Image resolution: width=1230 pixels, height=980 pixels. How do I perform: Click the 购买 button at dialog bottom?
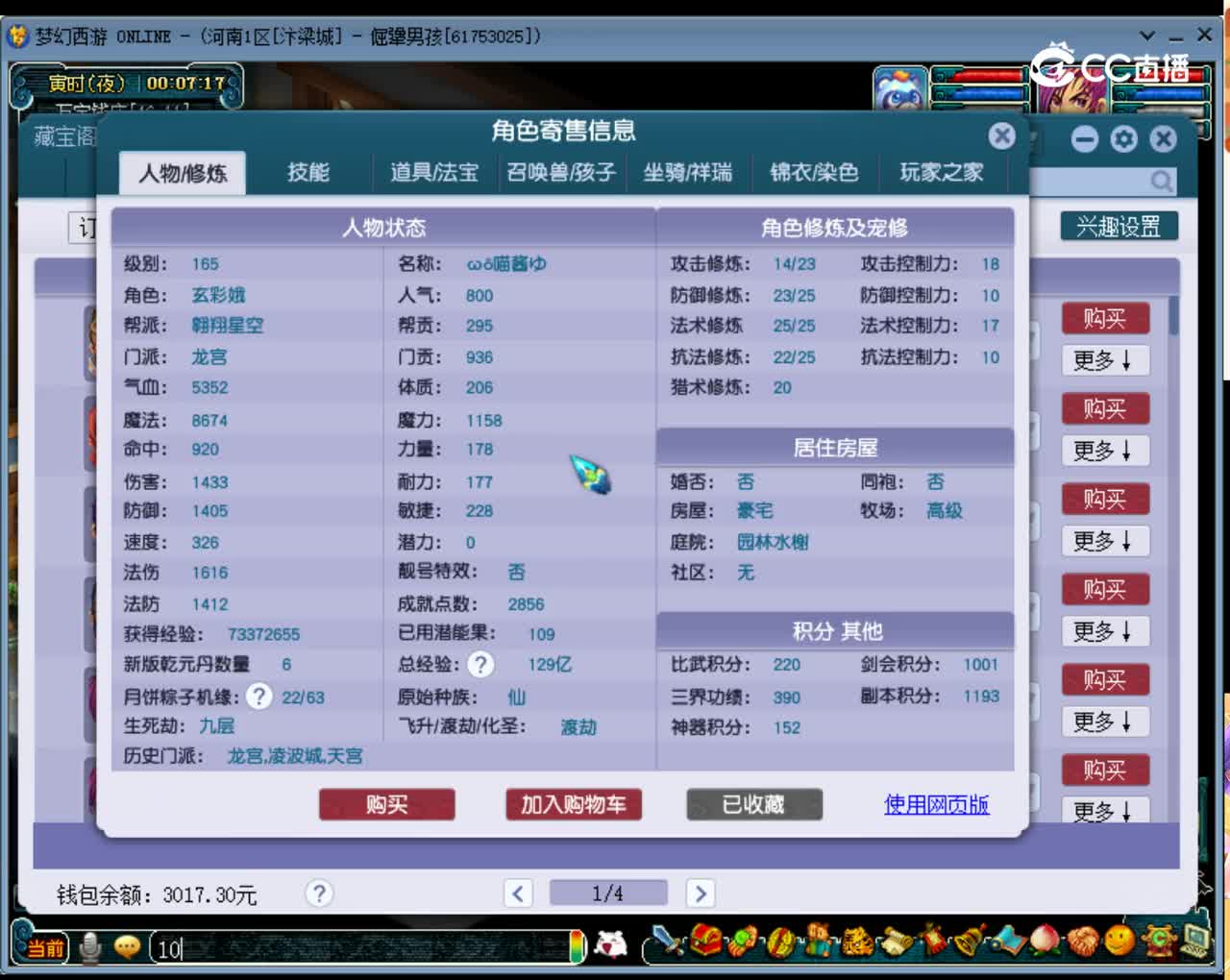386,804
